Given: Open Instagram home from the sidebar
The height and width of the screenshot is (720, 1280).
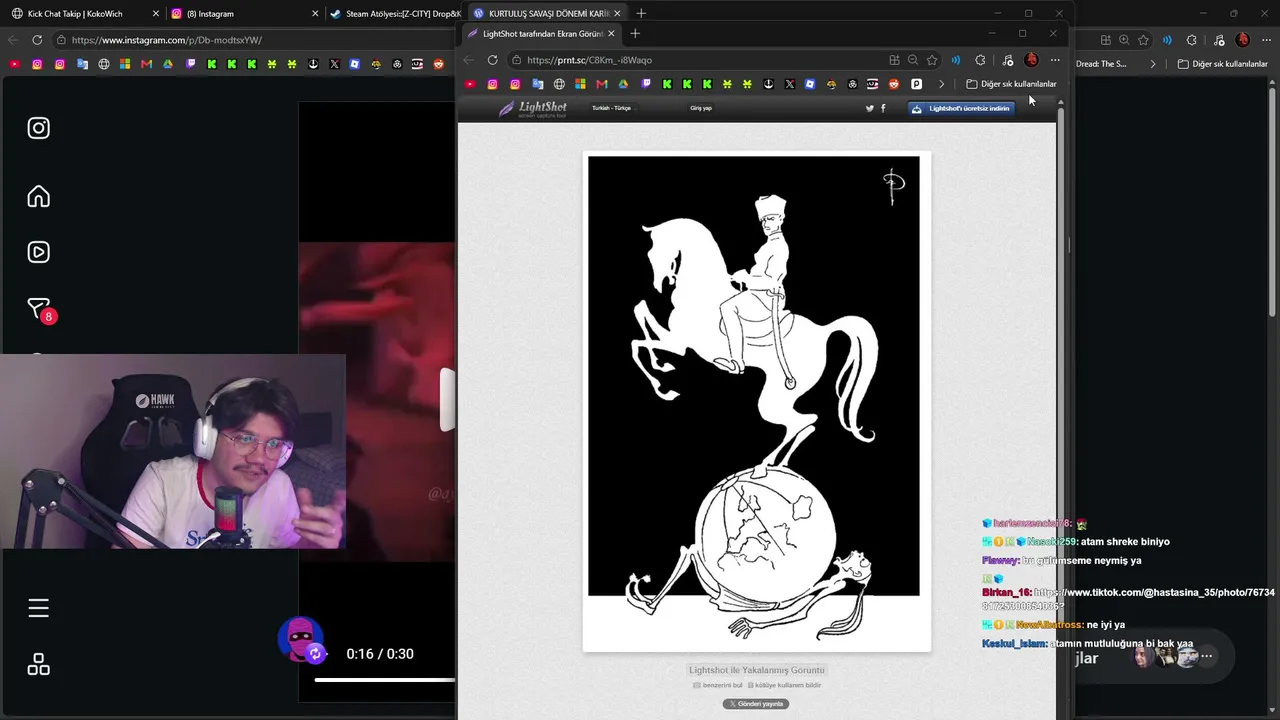Looking at the screenshot, I should (38, 196).
